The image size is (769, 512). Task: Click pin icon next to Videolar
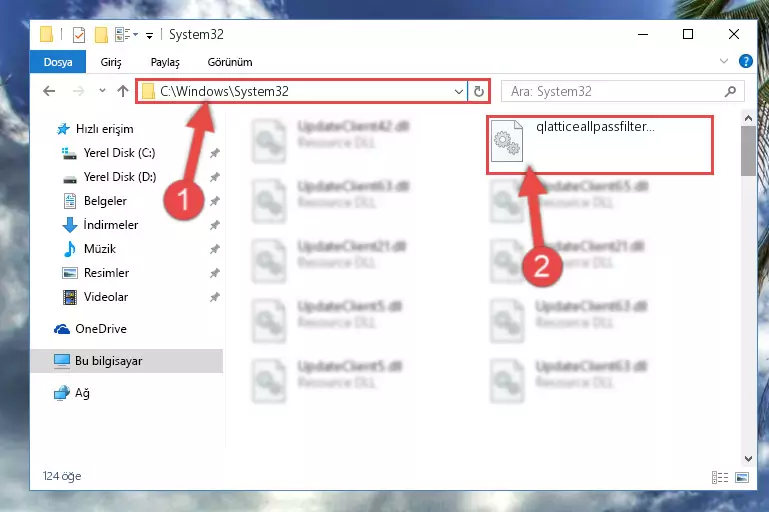(214, 297)
